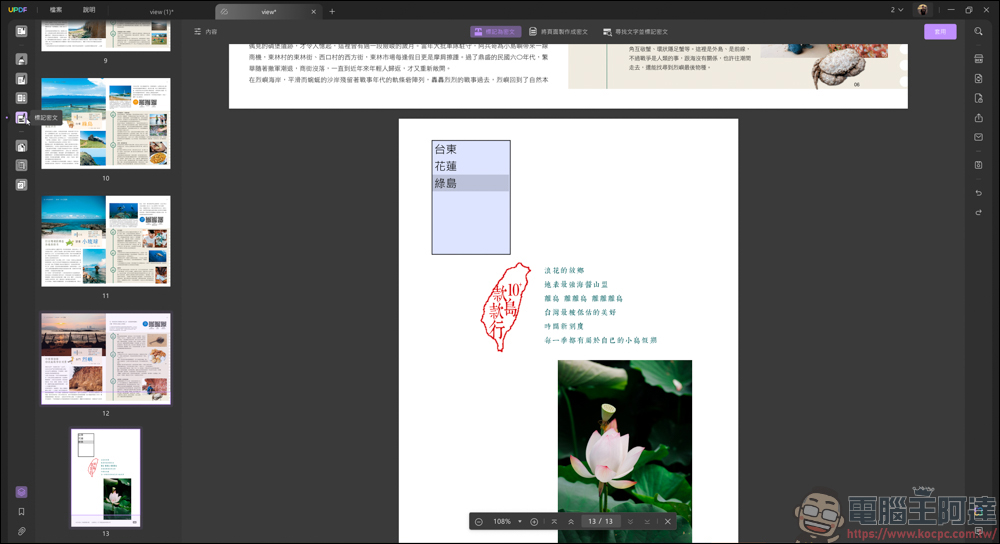Open the Page Tools overlay icon in left sidebar
1000x544 pixels.
pos(21,185)
